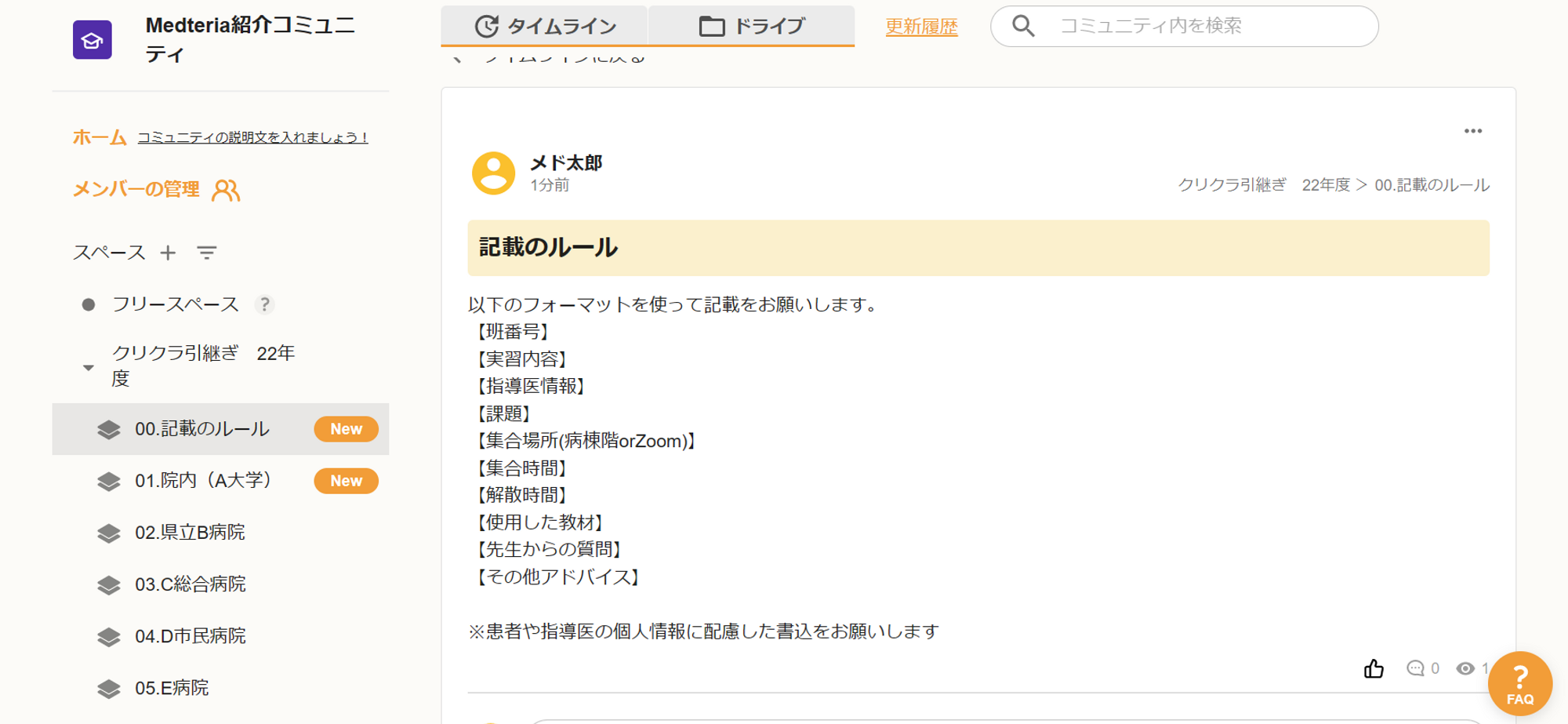Collapse the クリクラ引継ぎ 22年度 group arrow

tap(89, 367)
